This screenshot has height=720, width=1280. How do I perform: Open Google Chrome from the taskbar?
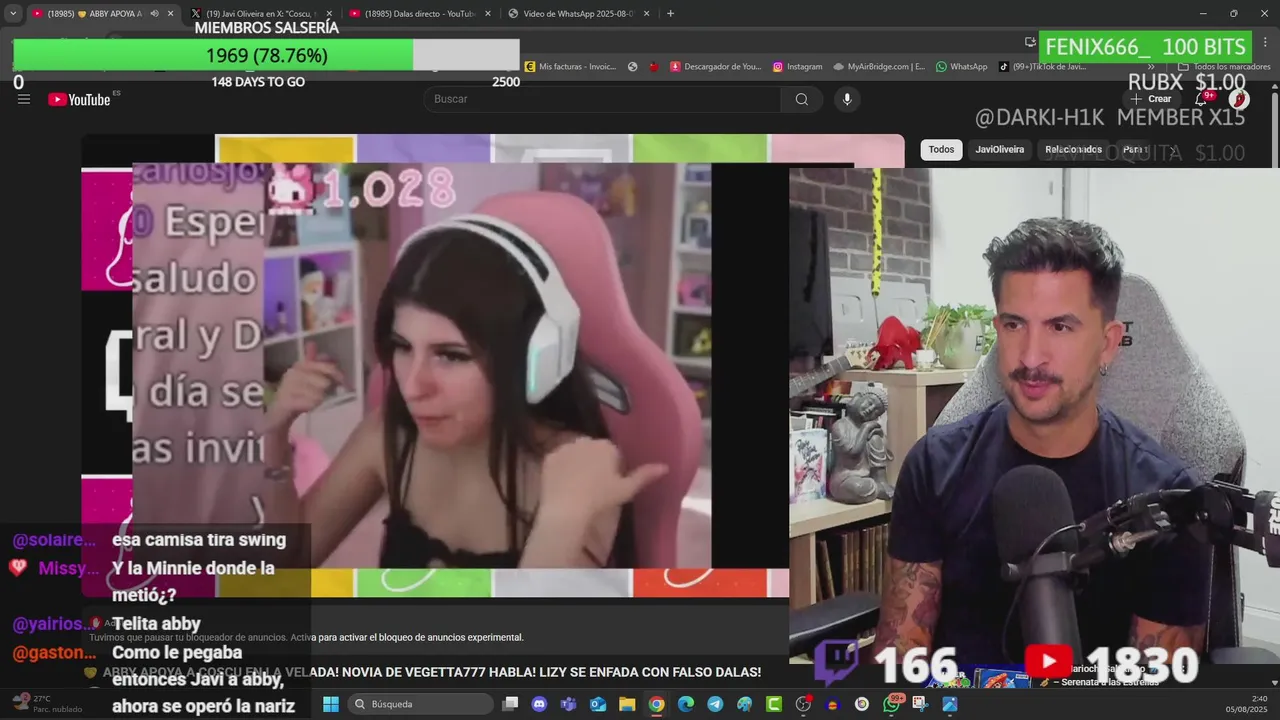point(656,704)
